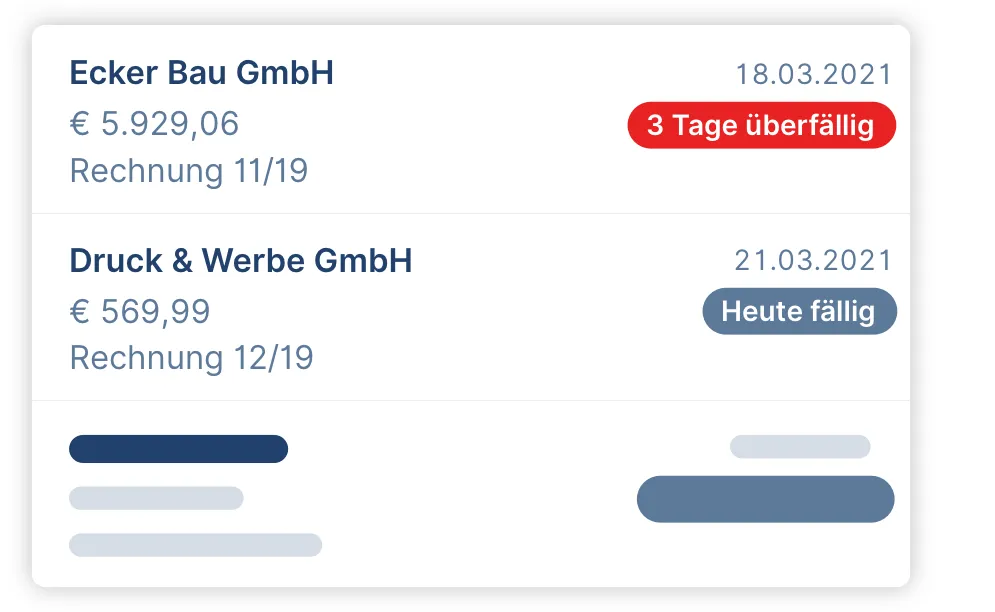Image resolution: width=995 pixels, height=612 pixels.
Task: Select the third placeholder row's empty area
Action: pos(471,494)
